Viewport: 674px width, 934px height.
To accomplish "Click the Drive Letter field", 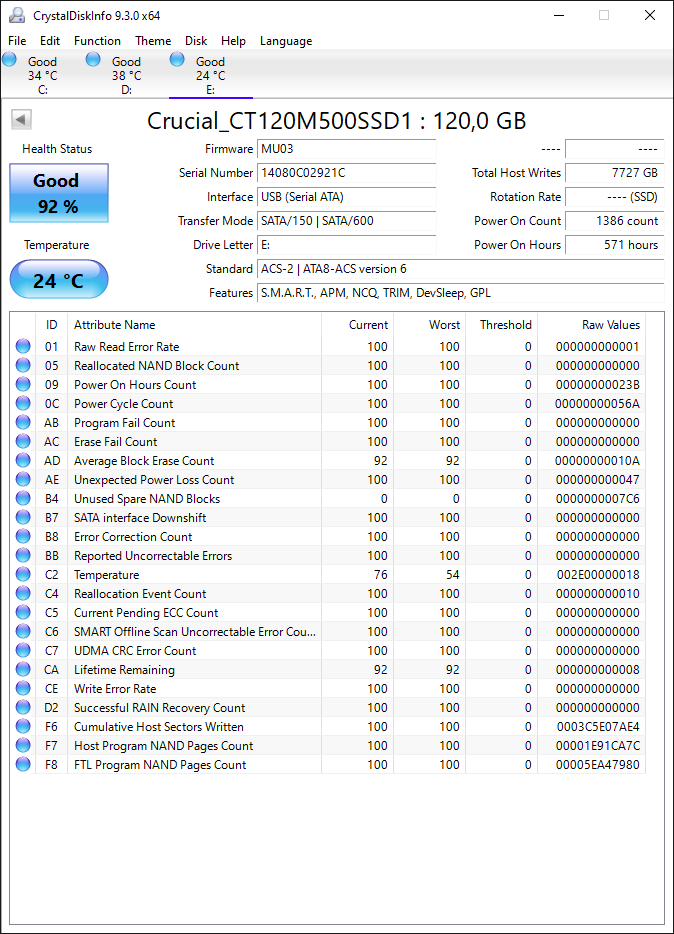I will (347, 245).
